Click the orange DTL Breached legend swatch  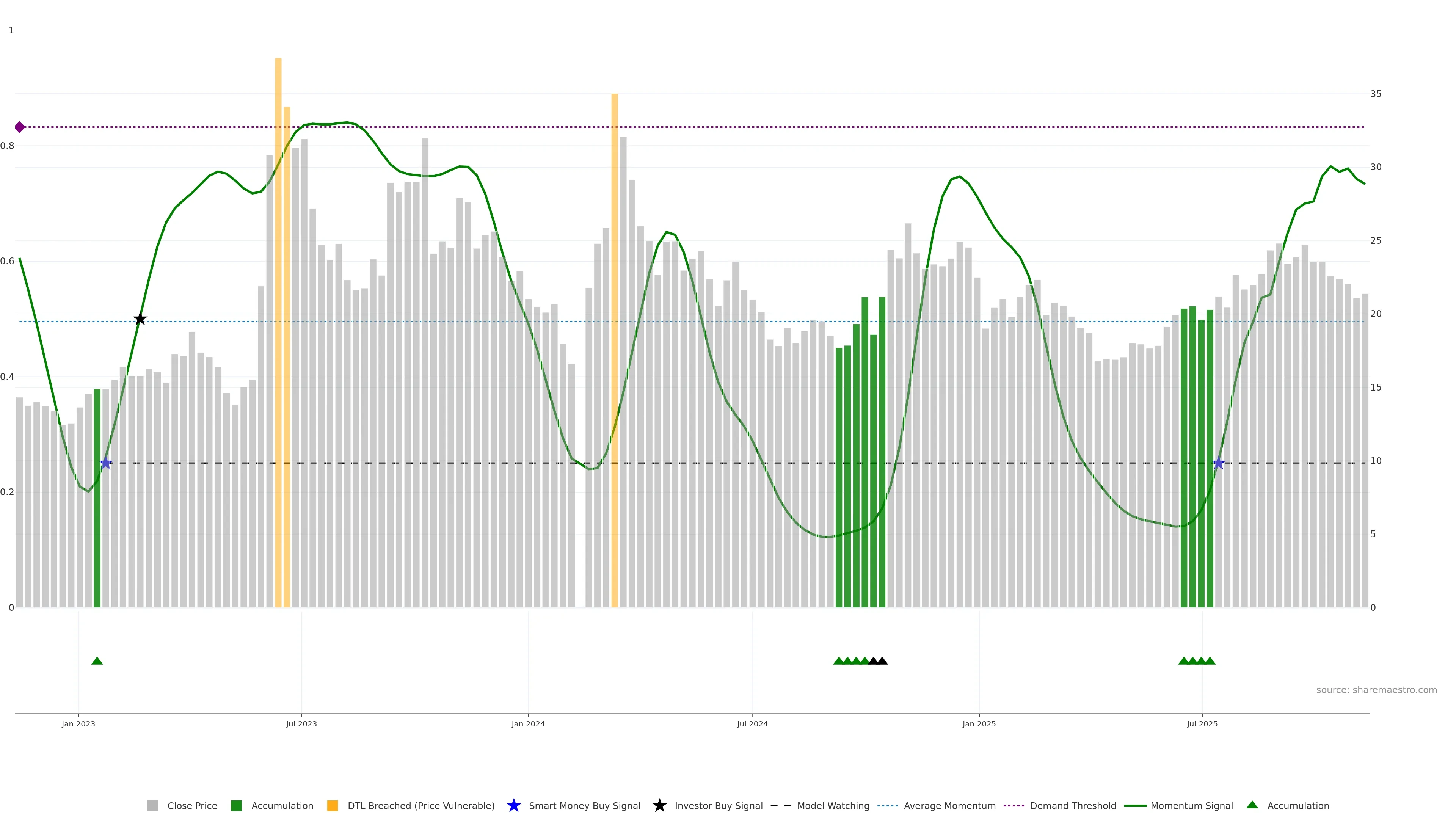(333, 805)
